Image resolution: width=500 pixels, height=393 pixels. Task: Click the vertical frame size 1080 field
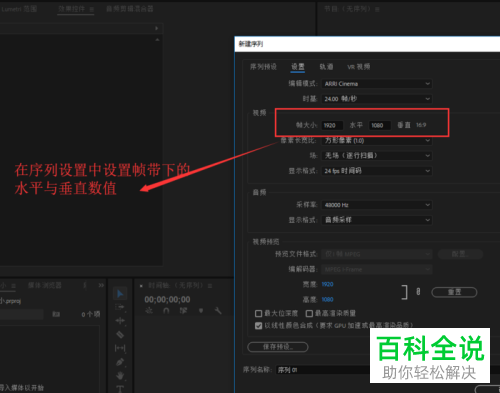tap(380, 125)
